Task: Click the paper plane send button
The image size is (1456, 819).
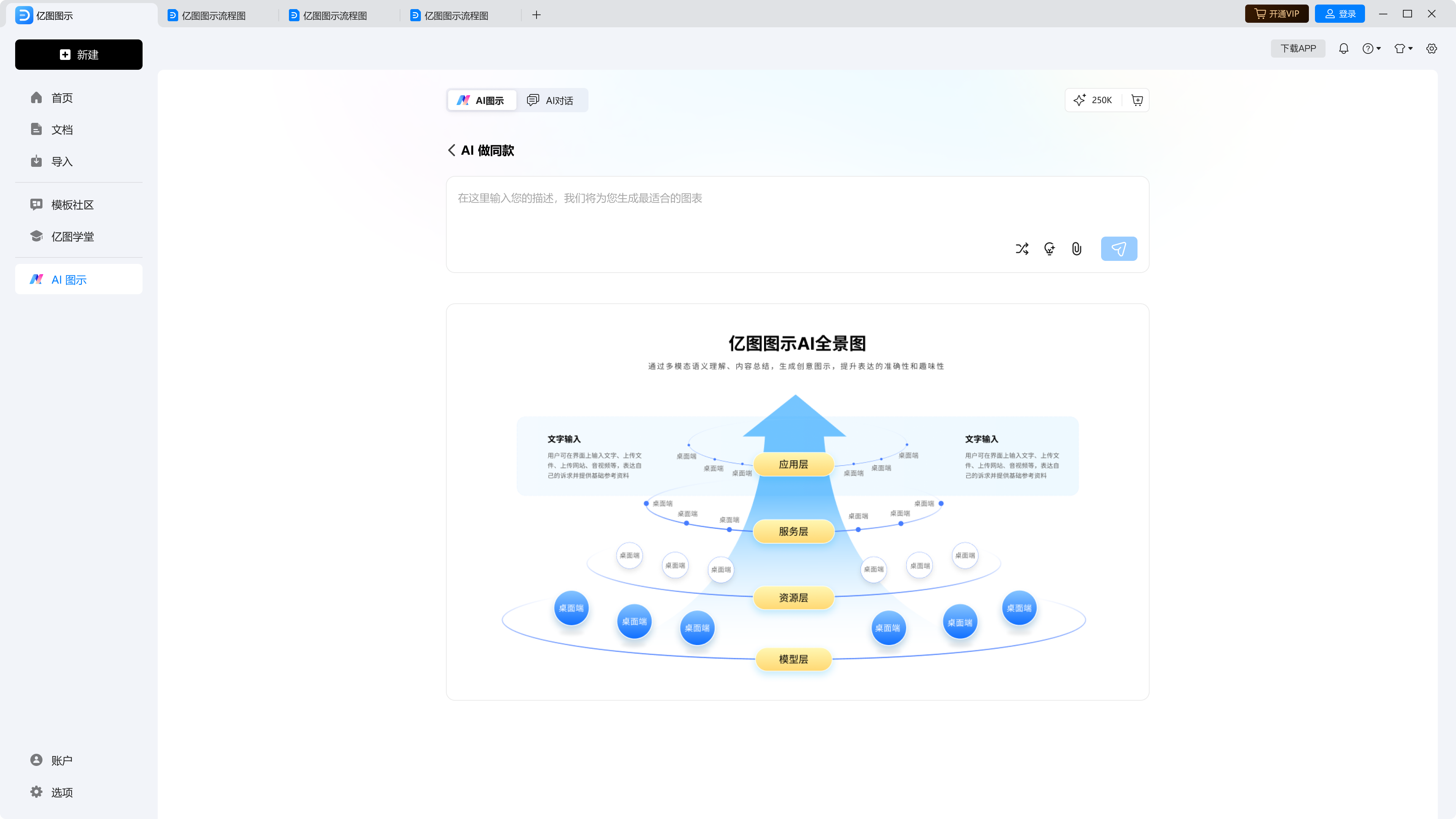Action: coord(1119,249)
